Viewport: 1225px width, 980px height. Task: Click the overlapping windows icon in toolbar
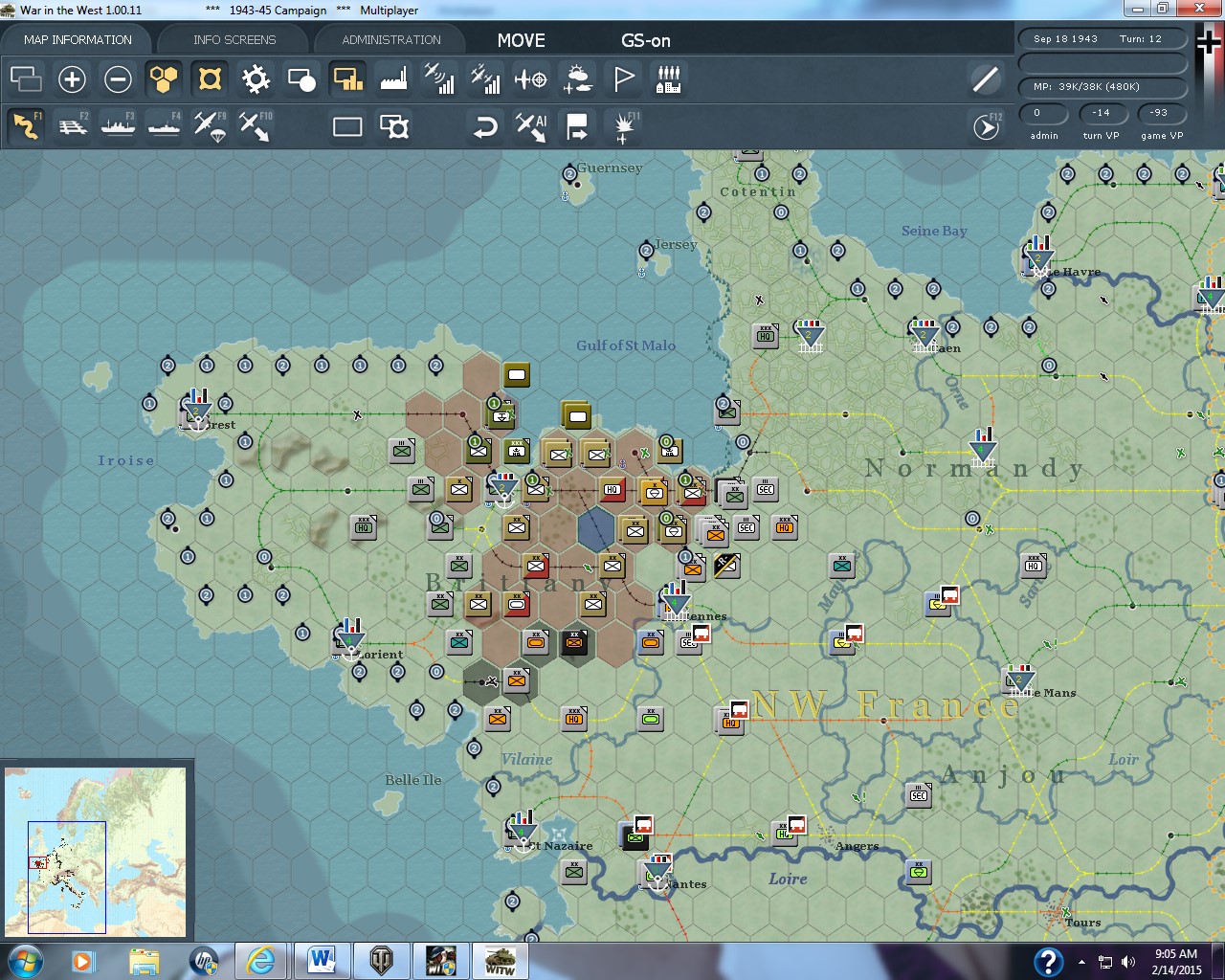point(26,78)
